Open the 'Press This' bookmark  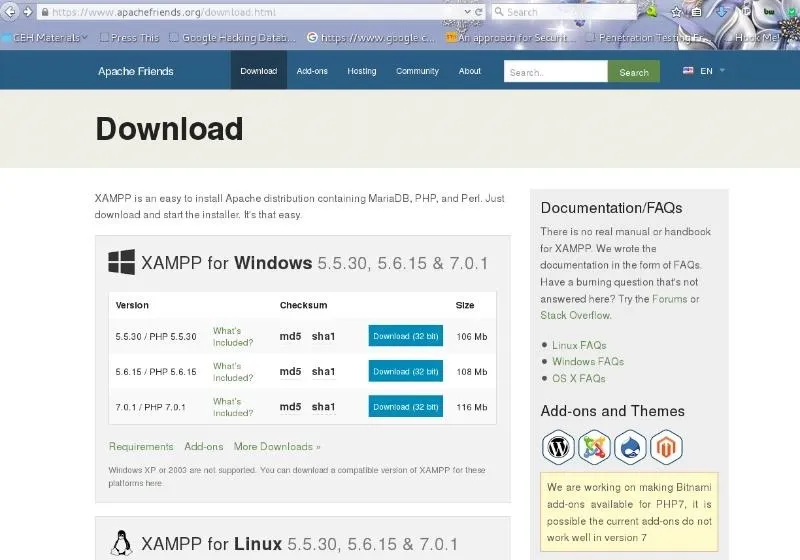[x=130, y=37]
